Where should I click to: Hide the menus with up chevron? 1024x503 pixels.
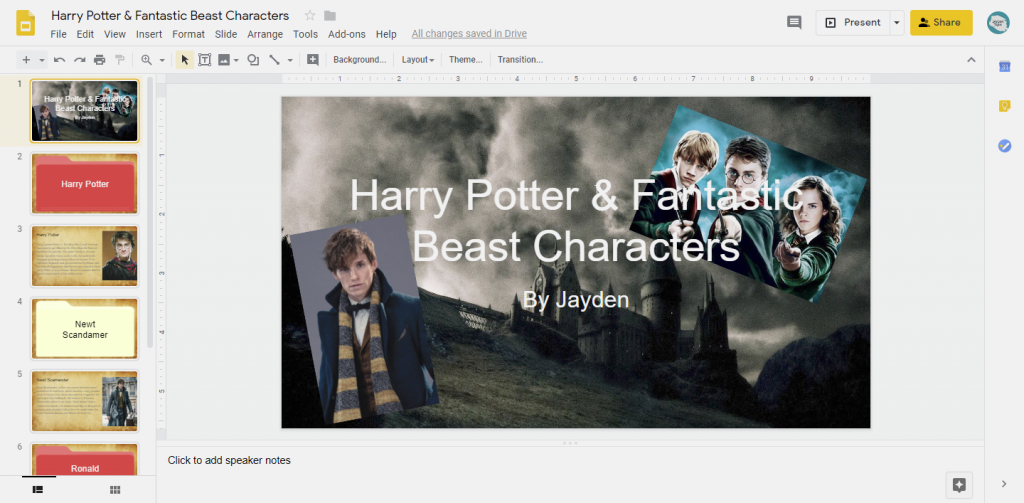[x=971, y=60]
